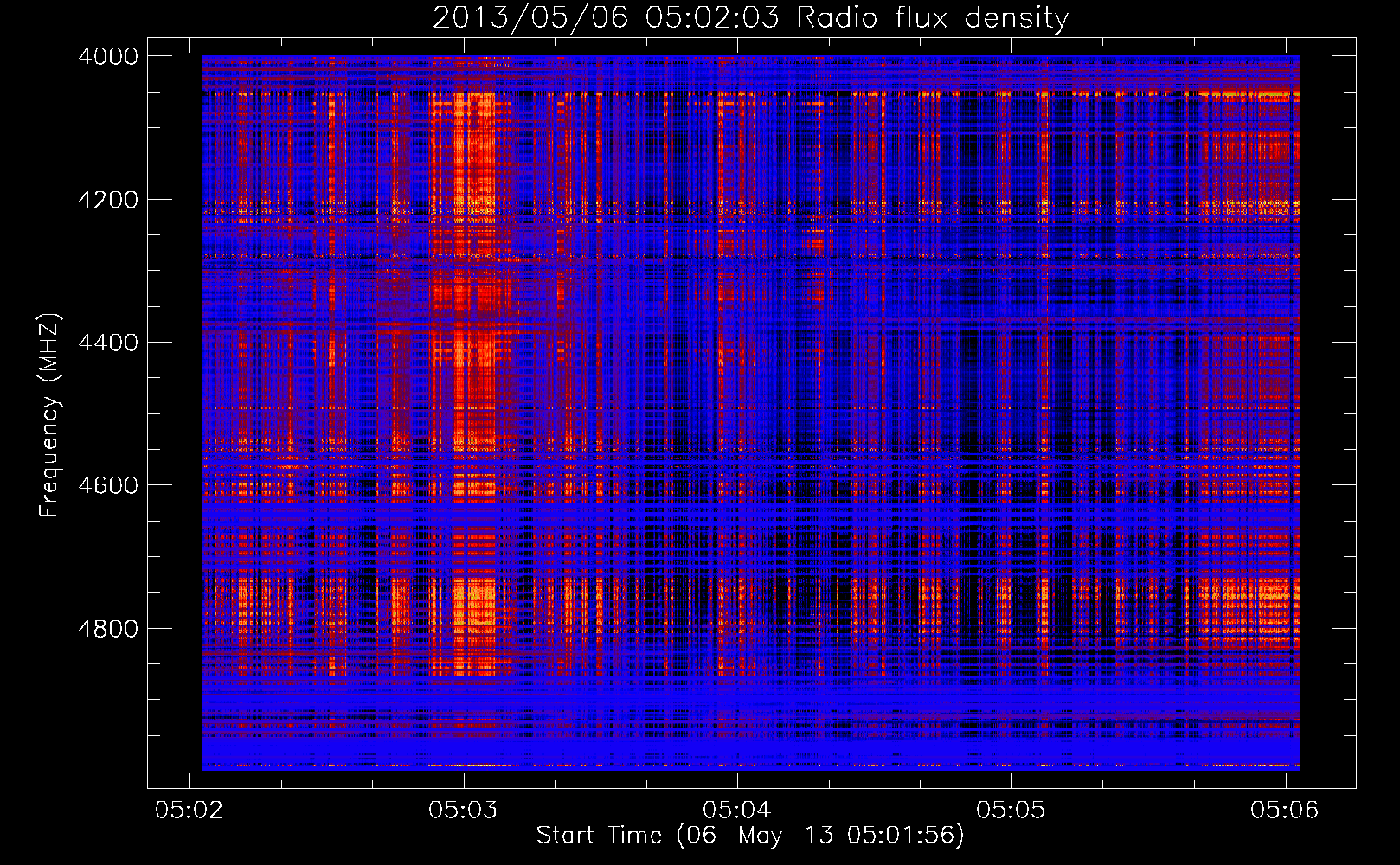1400x865 pixels.
Task: Select the 4400 frequency axis label
Action: (x=108, y=343)
